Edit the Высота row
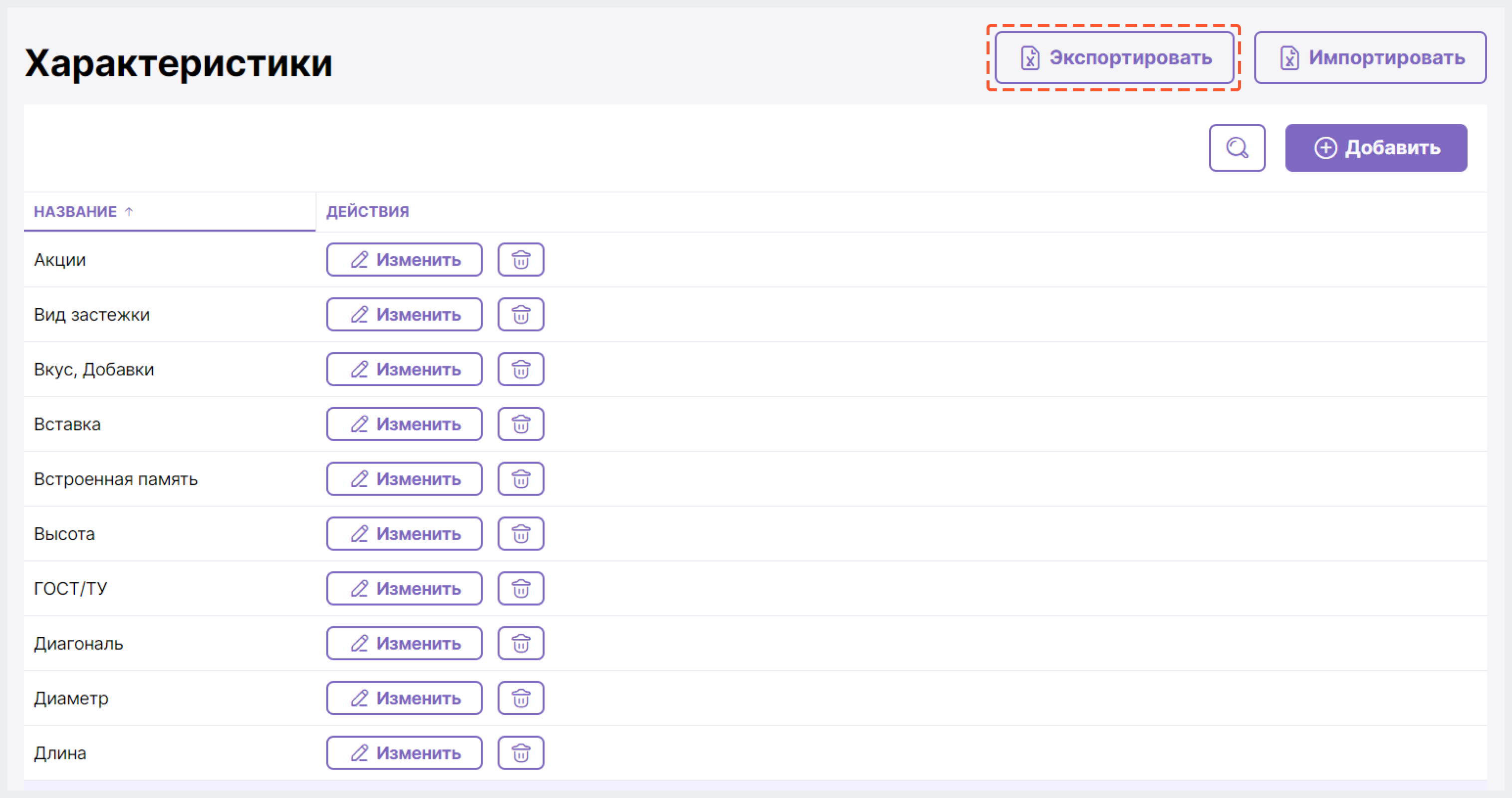This screenshot has height=798, width=1512. click(x=404, y=534)
